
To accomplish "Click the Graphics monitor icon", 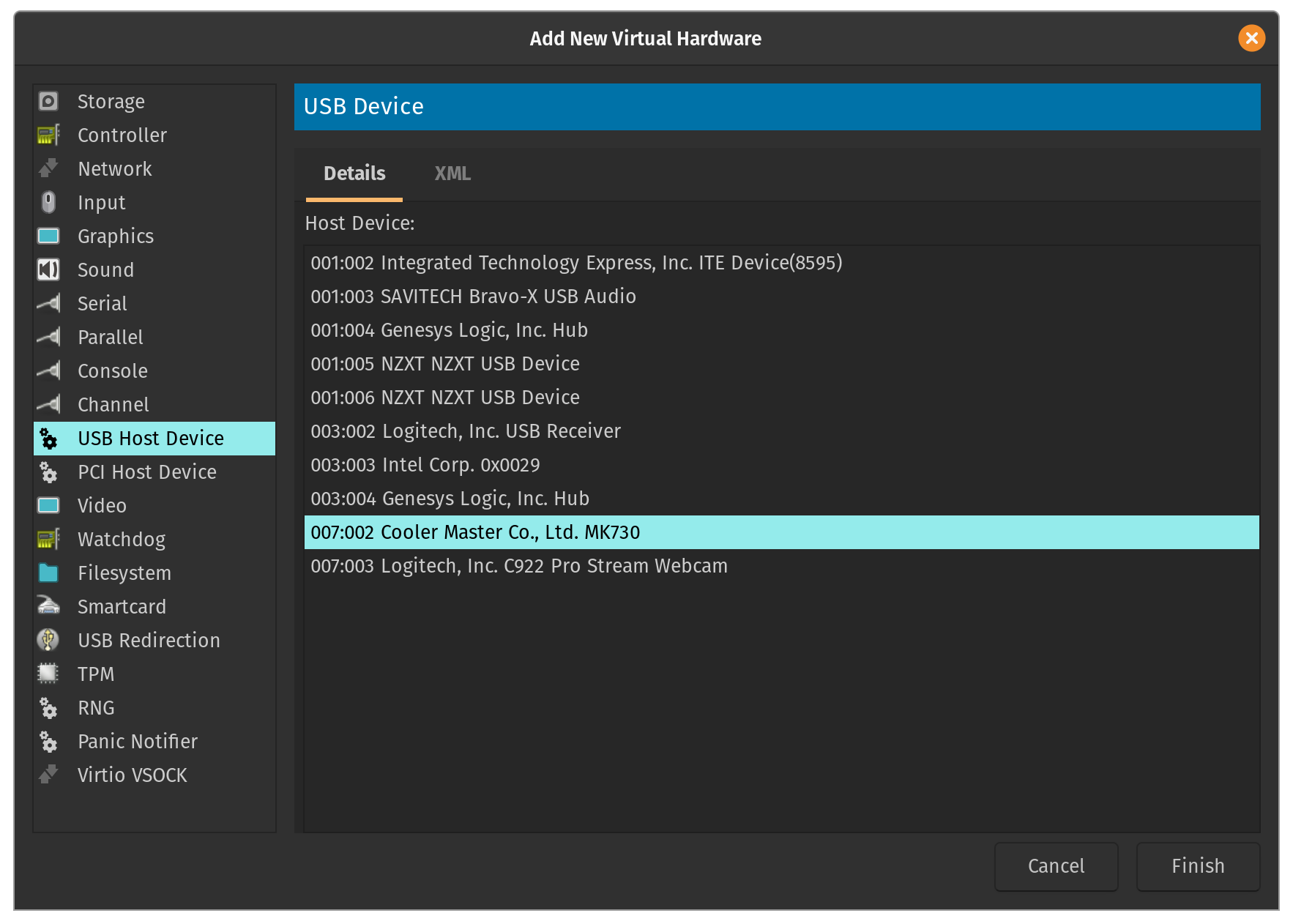I will (48, 236).
